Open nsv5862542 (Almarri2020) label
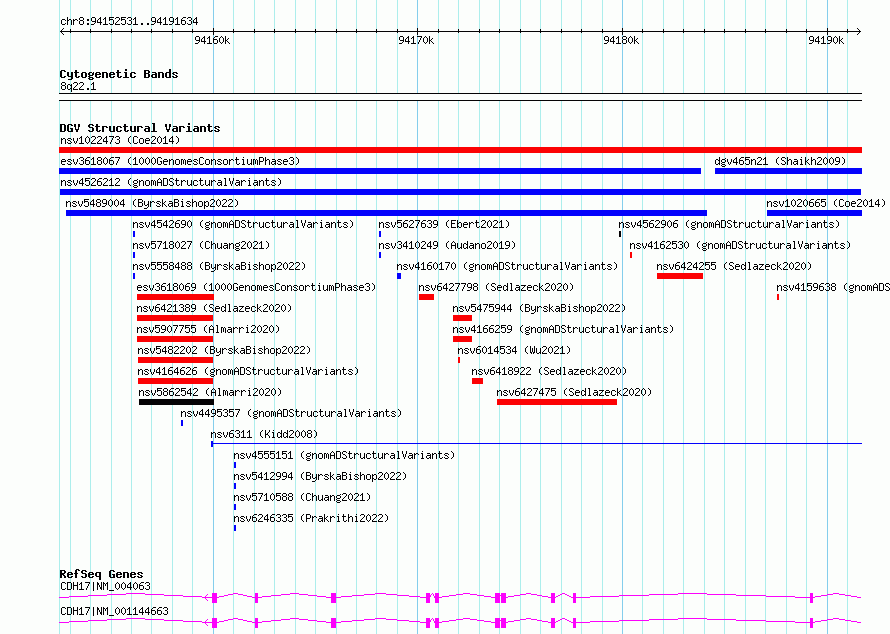890x634 pixels. click(x=210, y=392)
